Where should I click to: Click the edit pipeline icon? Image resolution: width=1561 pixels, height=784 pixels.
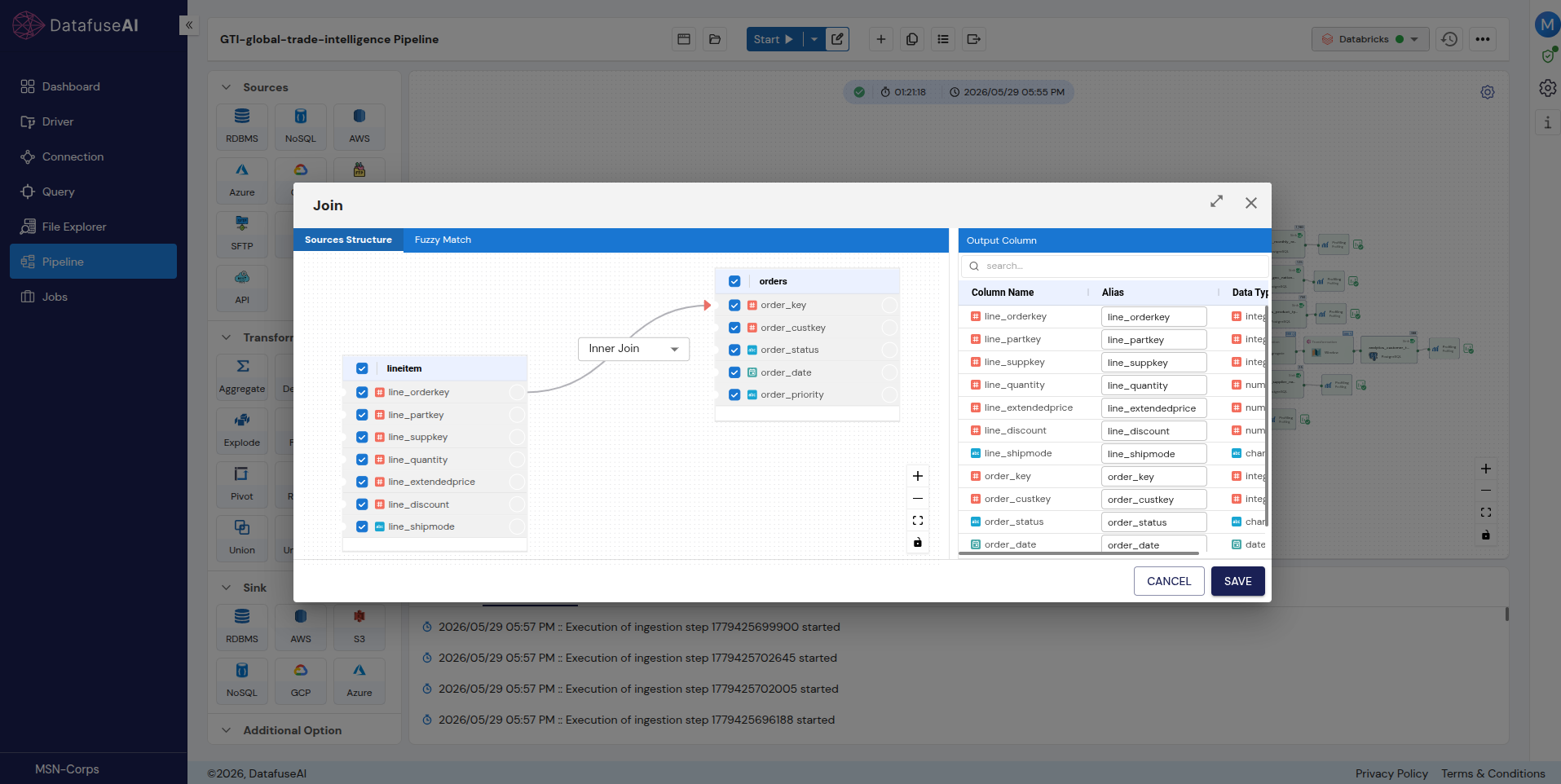(837, 39)
